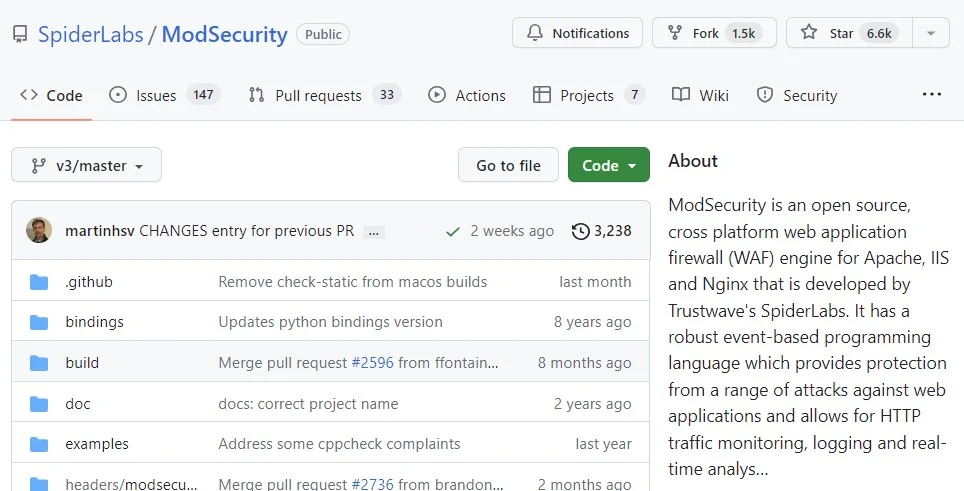
Task: Open the Wiki tab
Action: tap(700, 95)
